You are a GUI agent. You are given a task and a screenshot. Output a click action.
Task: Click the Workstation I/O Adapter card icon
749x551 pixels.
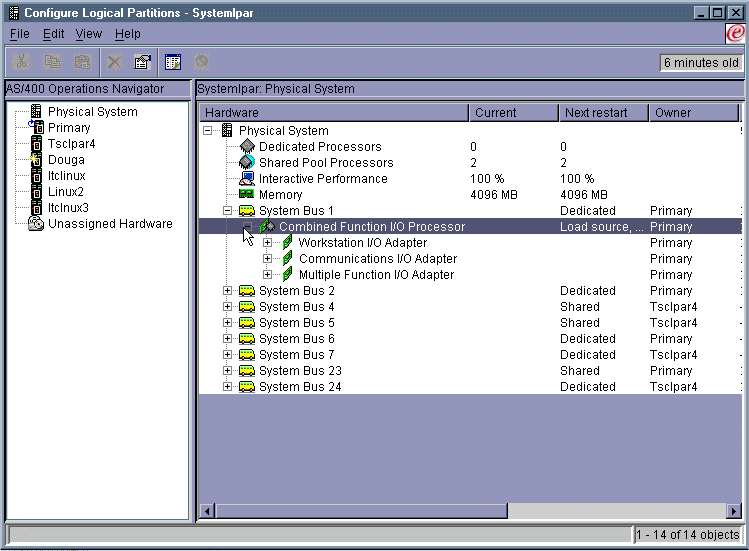pos(288,243)
